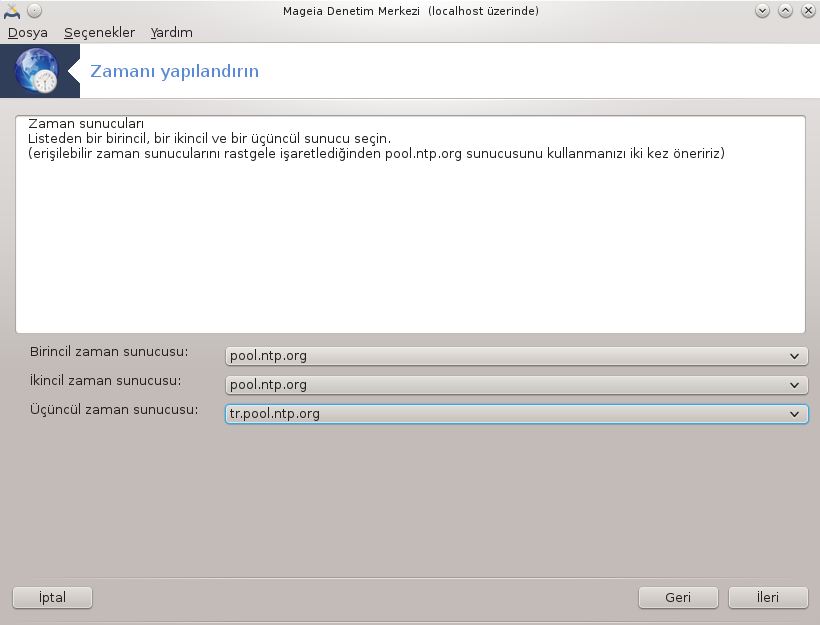The width and height of the screenshot is (820, 625).
Task: Click the Mageia app icon in title bar
Action: click(x=12, y=11)
